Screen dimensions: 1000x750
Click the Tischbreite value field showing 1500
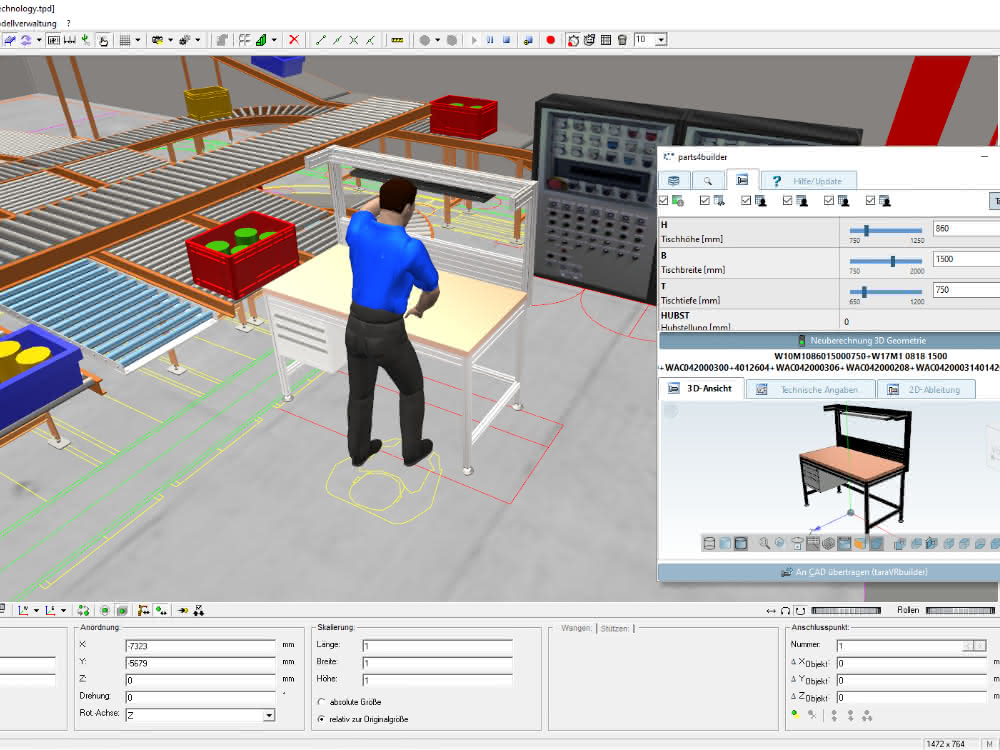[966, 259]
